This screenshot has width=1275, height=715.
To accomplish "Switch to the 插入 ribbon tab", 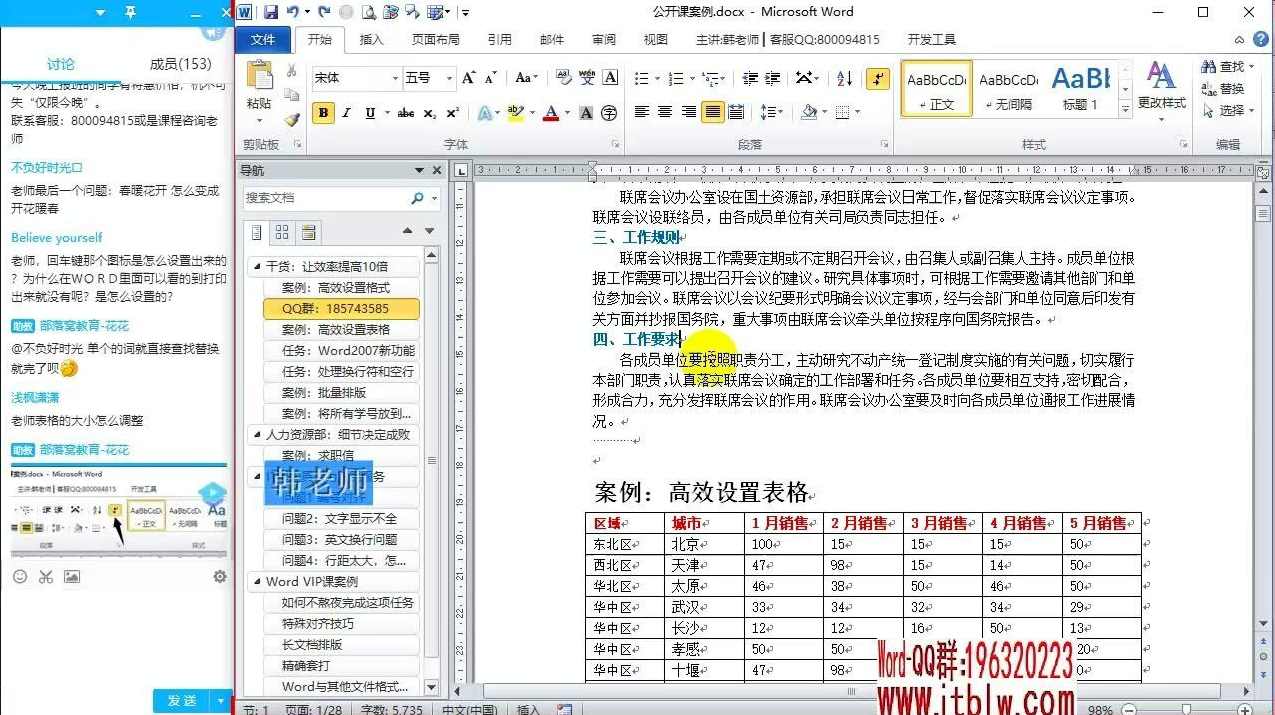I will coord(371,38).
